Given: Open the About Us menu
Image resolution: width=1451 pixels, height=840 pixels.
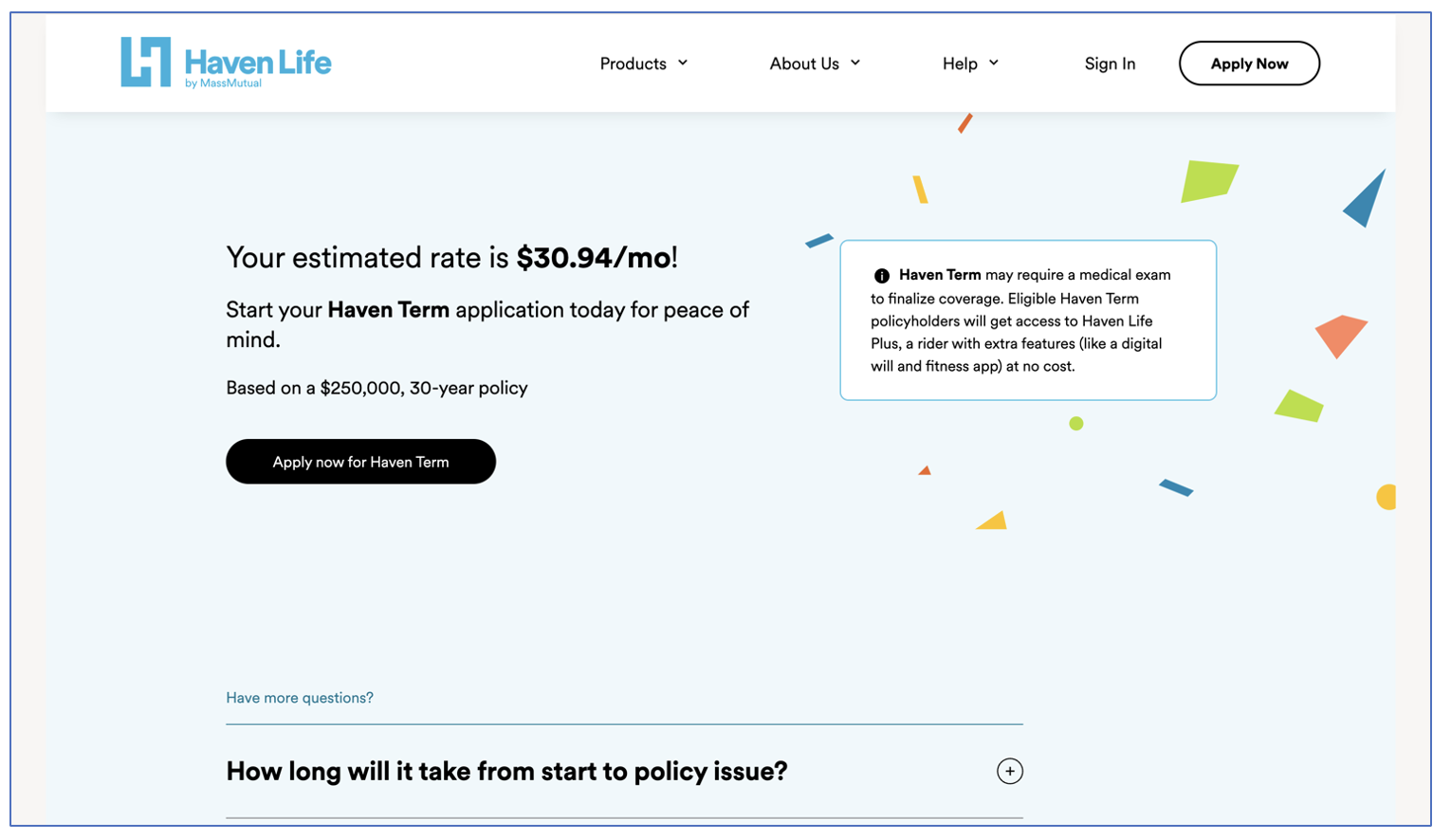Looking at the screenshot, I should [x=804, y=64].
